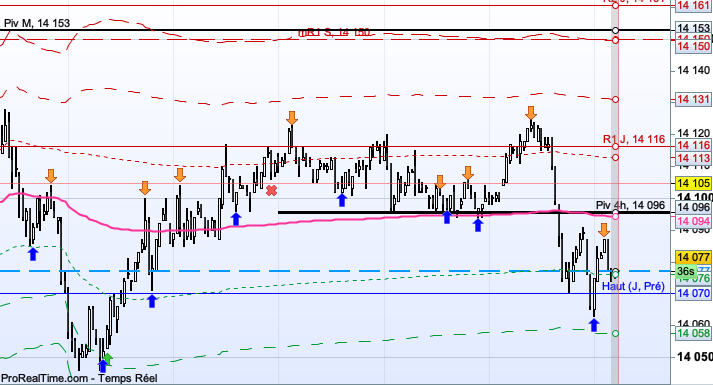713x385 pixels.
Task: Click the 14 096 price tag on the axis
Action: (x=693, y=208)
